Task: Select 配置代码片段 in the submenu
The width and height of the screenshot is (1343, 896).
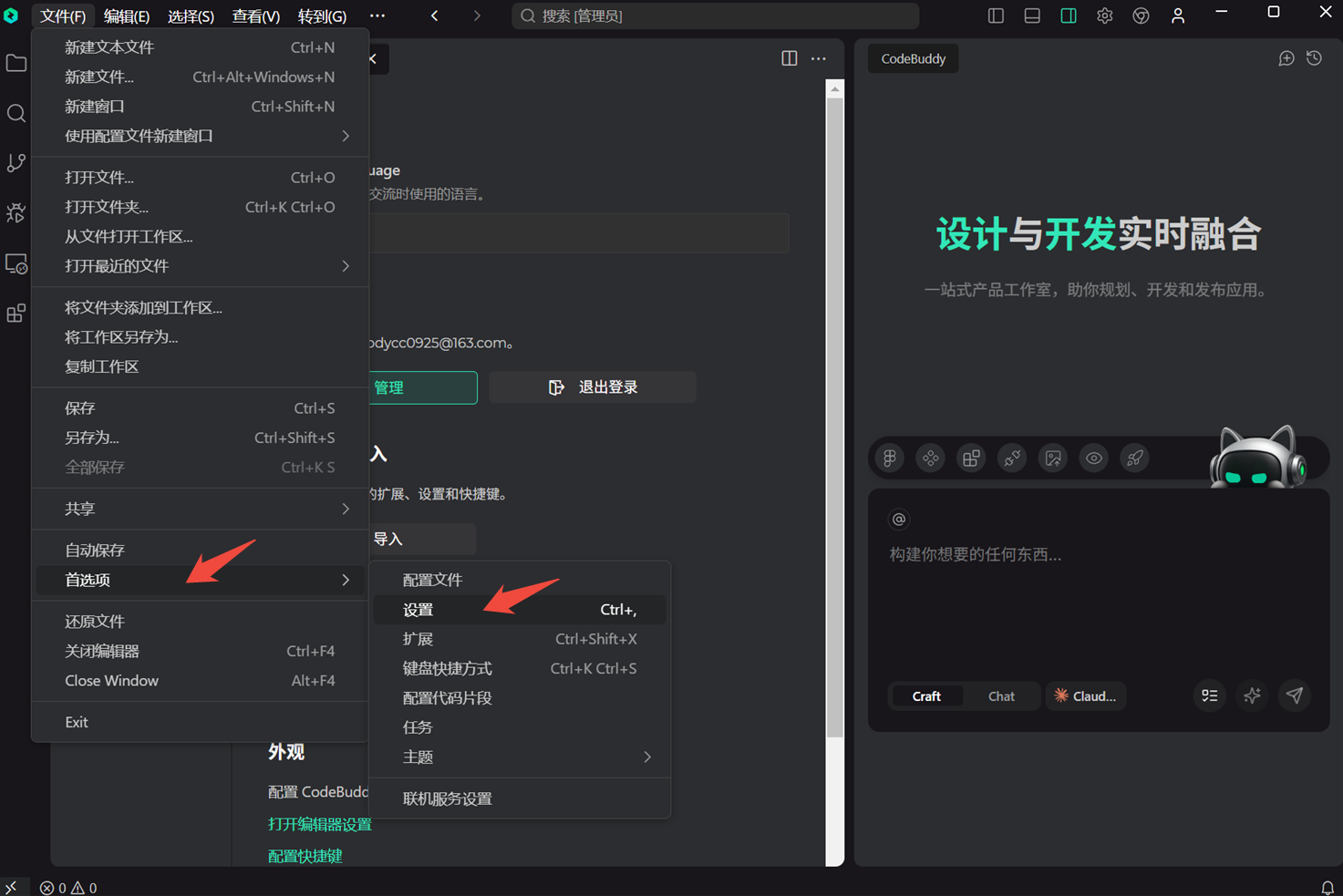Action: coord(520,698)
